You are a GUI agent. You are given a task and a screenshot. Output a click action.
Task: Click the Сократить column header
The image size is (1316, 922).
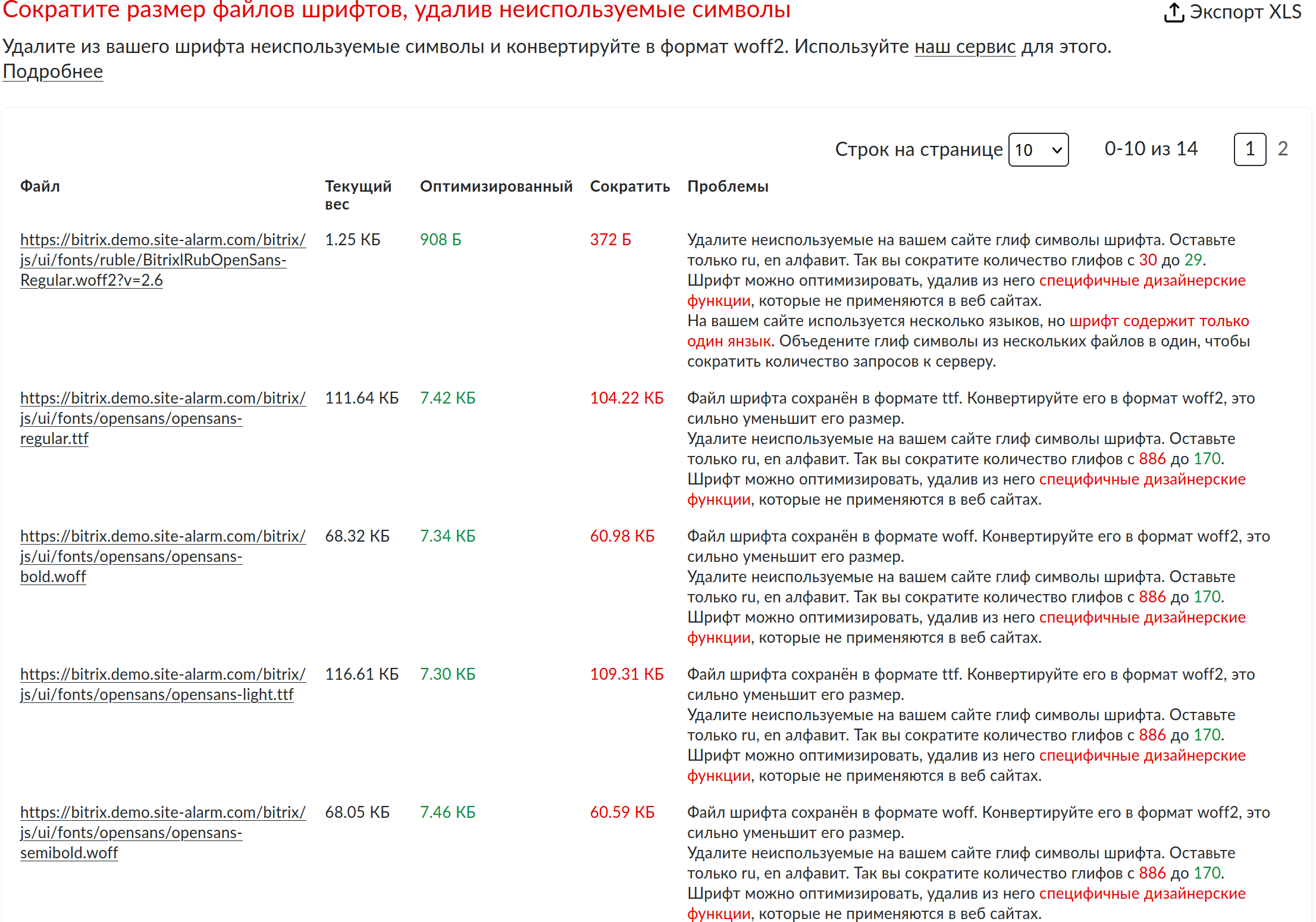(x=629, y=186)
